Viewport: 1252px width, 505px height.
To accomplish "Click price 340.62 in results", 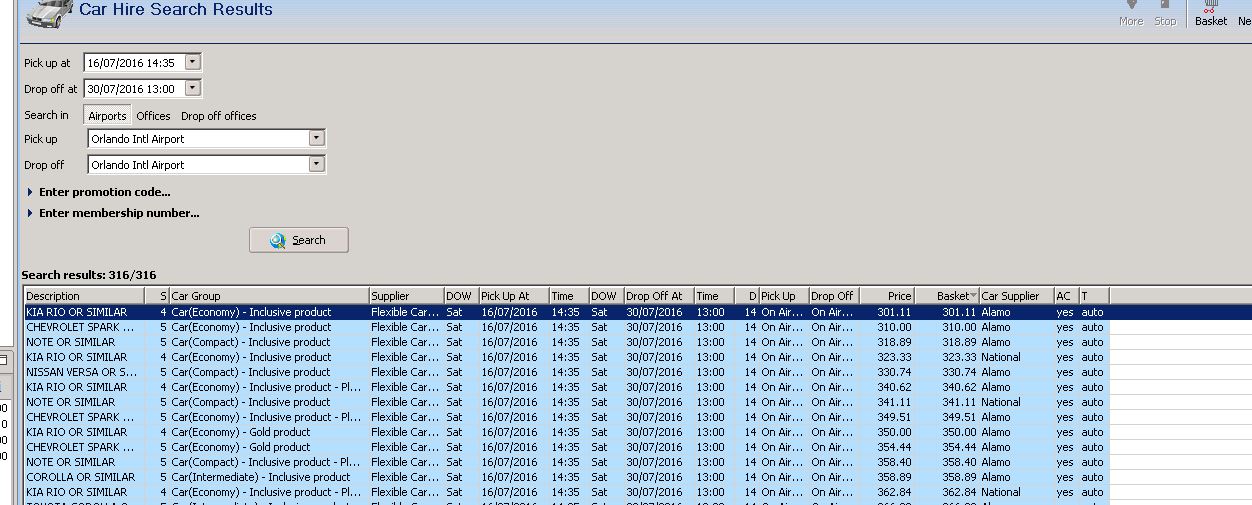I will coord(894,387).
